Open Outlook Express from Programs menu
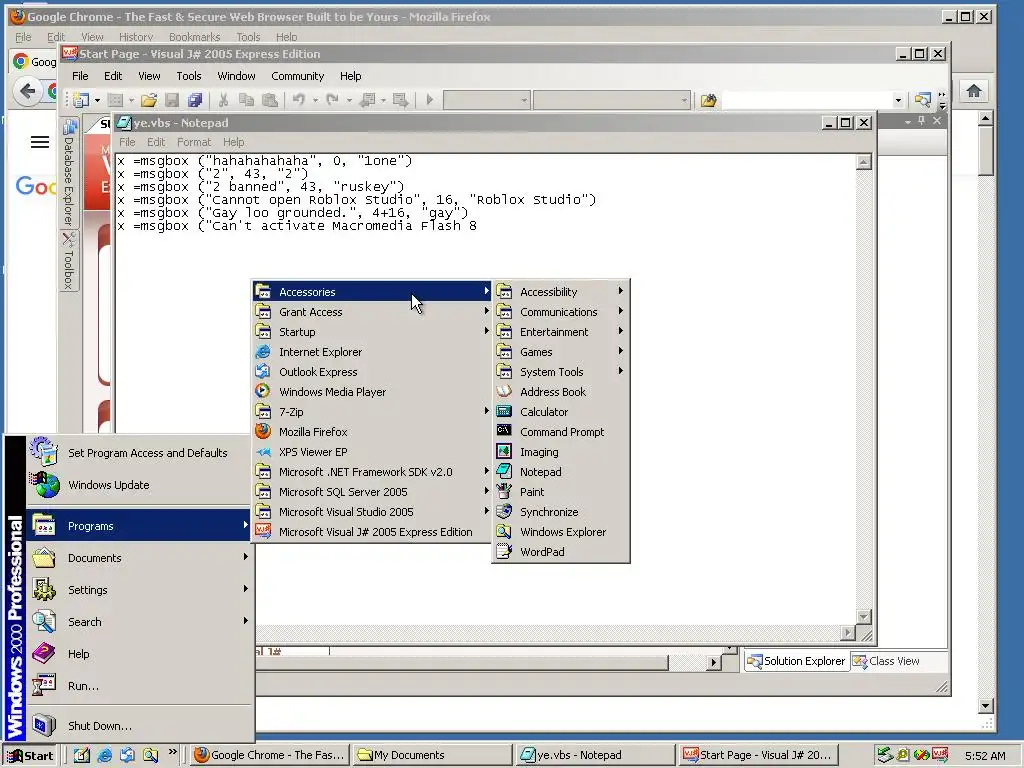The image size is (1024, 768). (x=372, y=372)
